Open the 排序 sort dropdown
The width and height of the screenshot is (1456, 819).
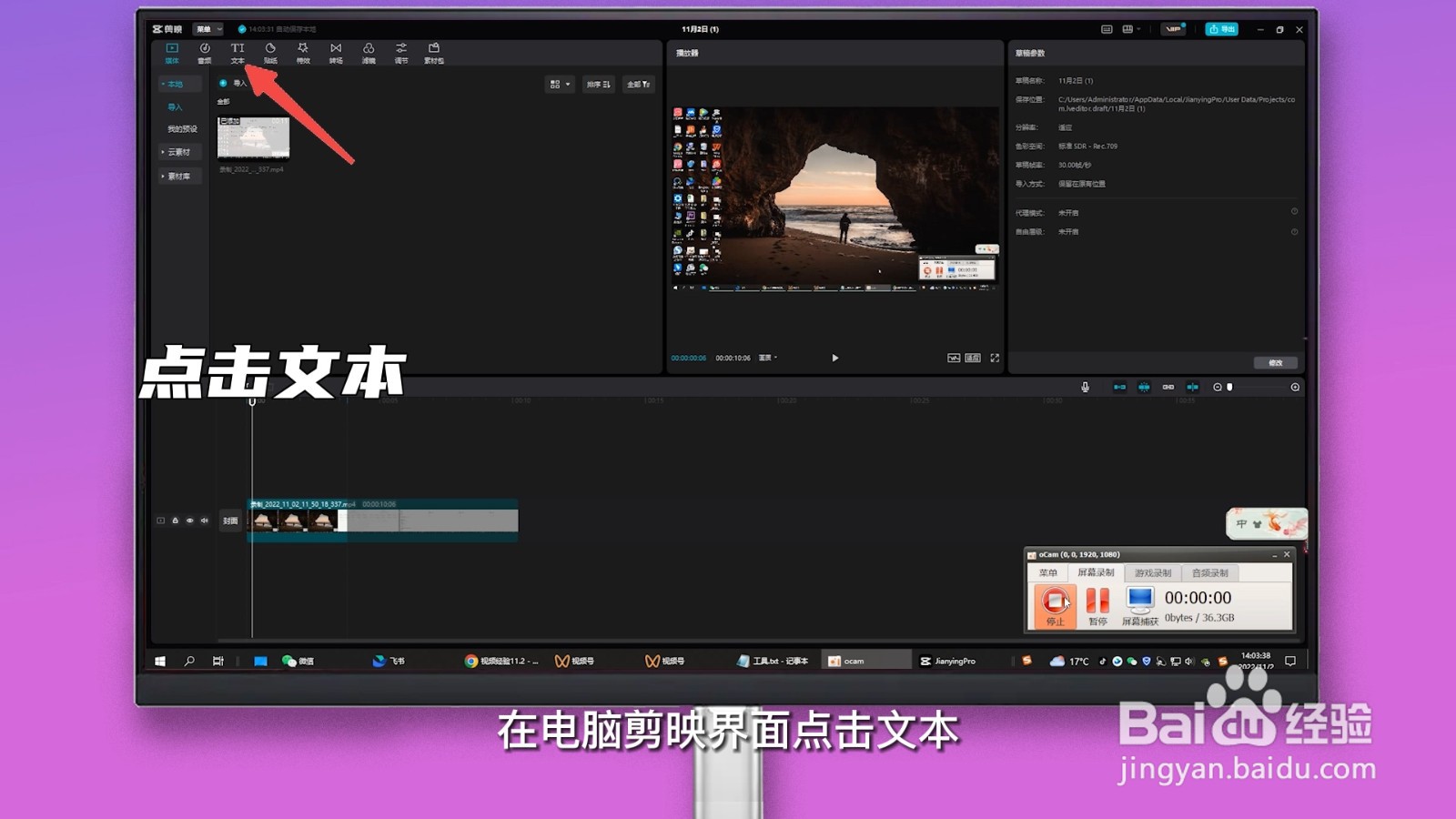(596, 85)
